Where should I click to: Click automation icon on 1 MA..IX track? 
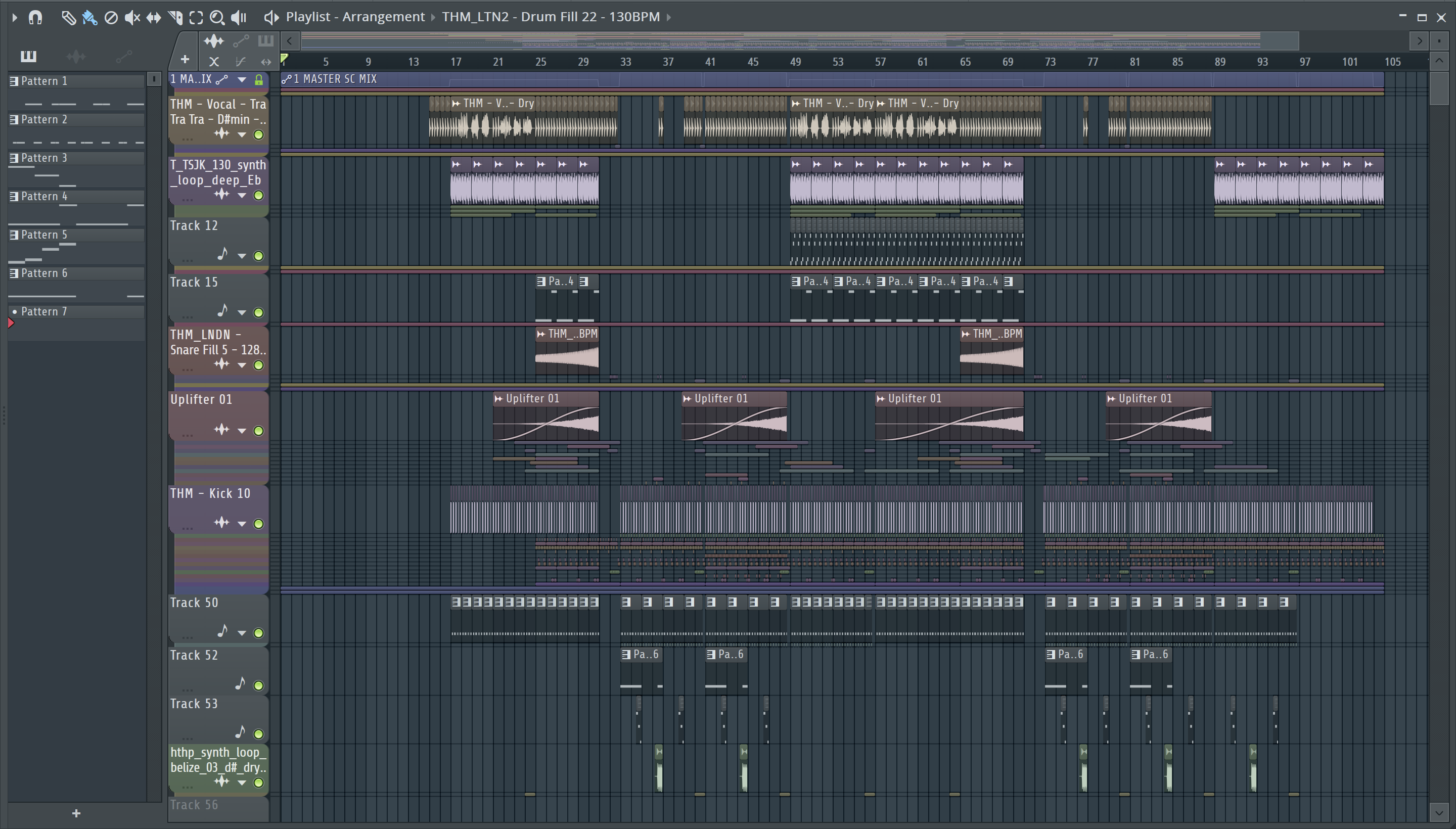point(222,80)
